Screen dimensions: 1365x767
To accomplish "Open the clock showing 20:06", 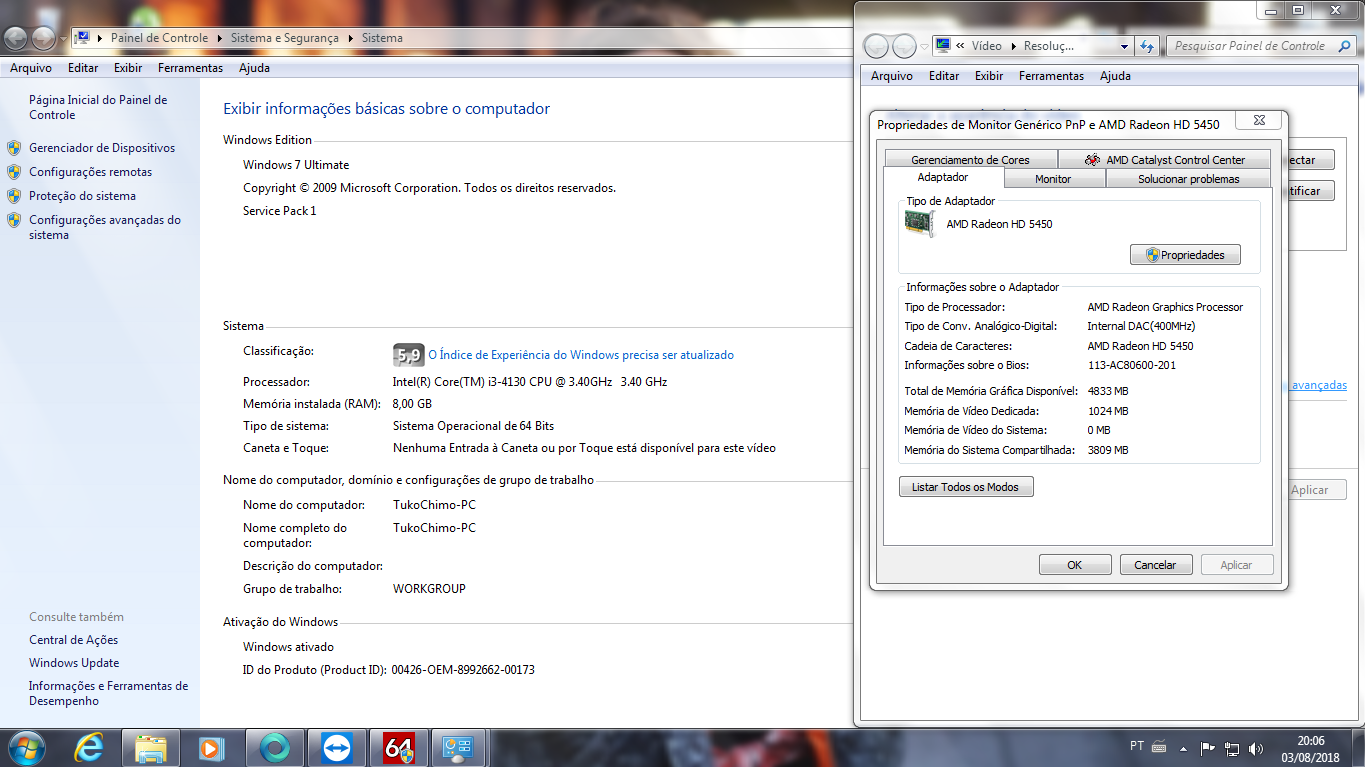I will pos(1310,748).
